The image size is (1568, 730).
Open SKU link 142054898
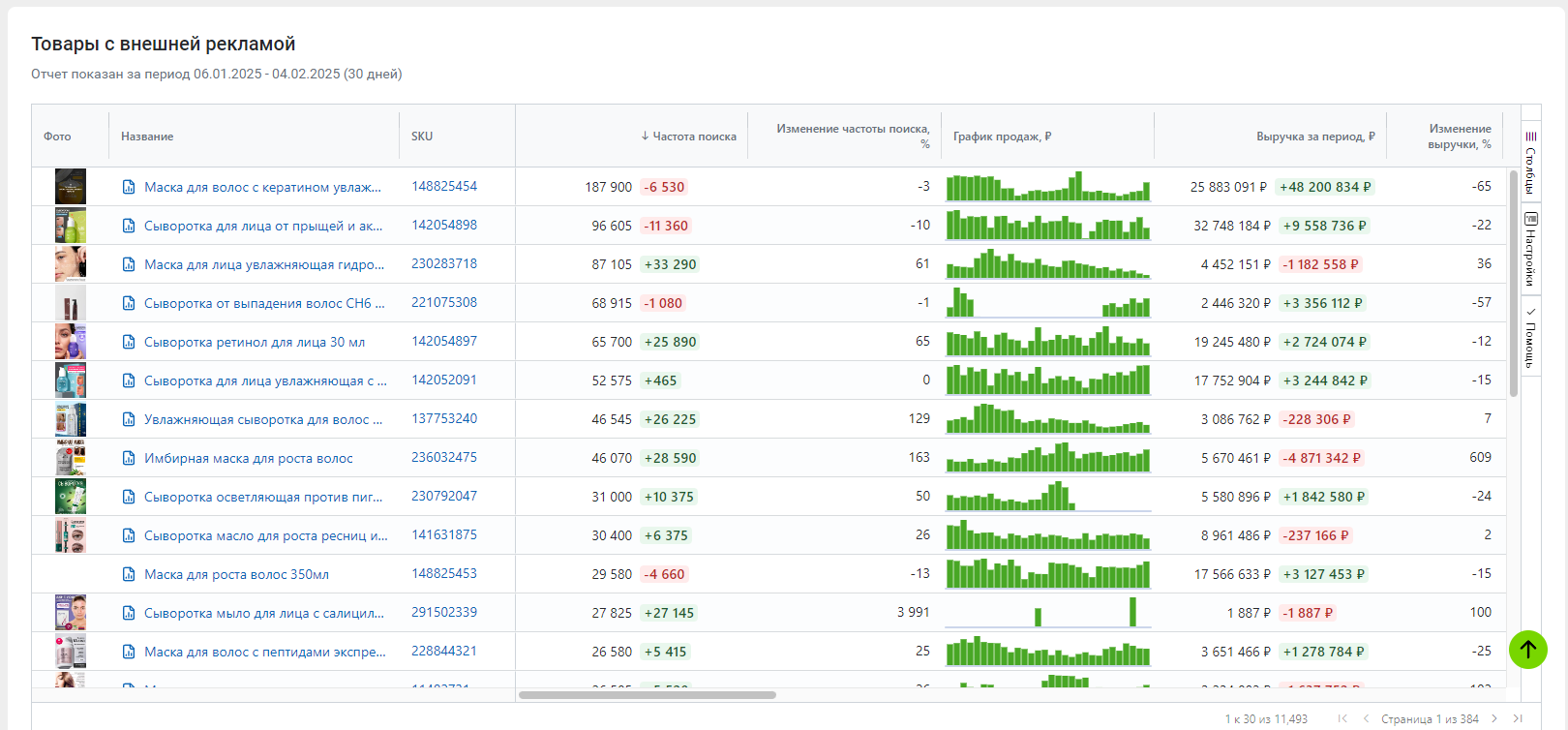(444, 226)
